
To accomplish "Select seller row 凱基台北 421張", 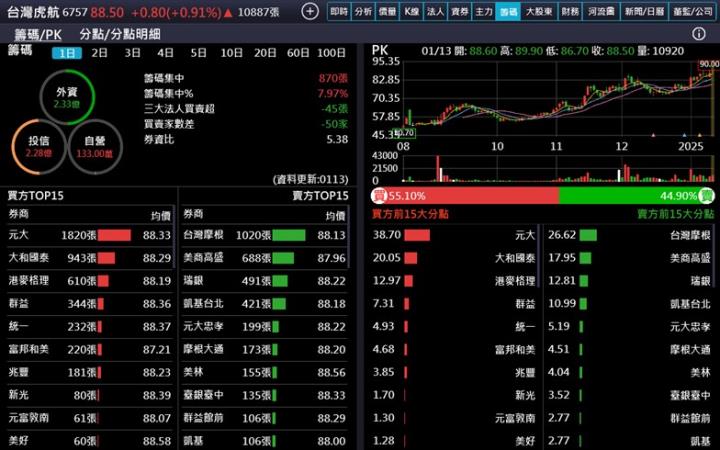I will [x=265, y=304].
